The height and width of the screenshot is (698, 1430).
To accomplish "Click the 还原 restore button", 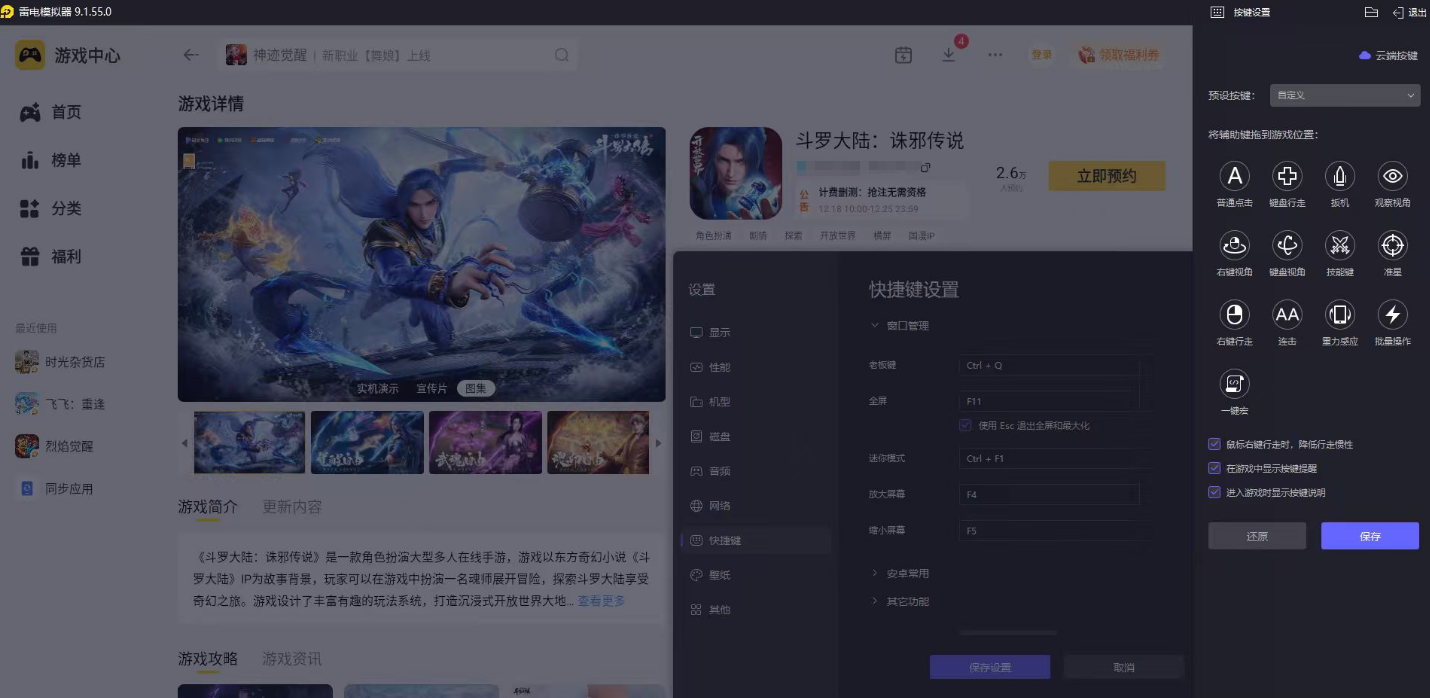I will coord(1257,536).
